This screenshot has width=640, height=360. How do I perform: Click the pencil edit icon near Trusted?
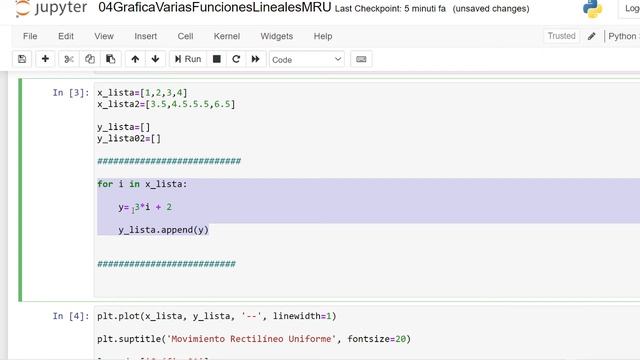591,36
